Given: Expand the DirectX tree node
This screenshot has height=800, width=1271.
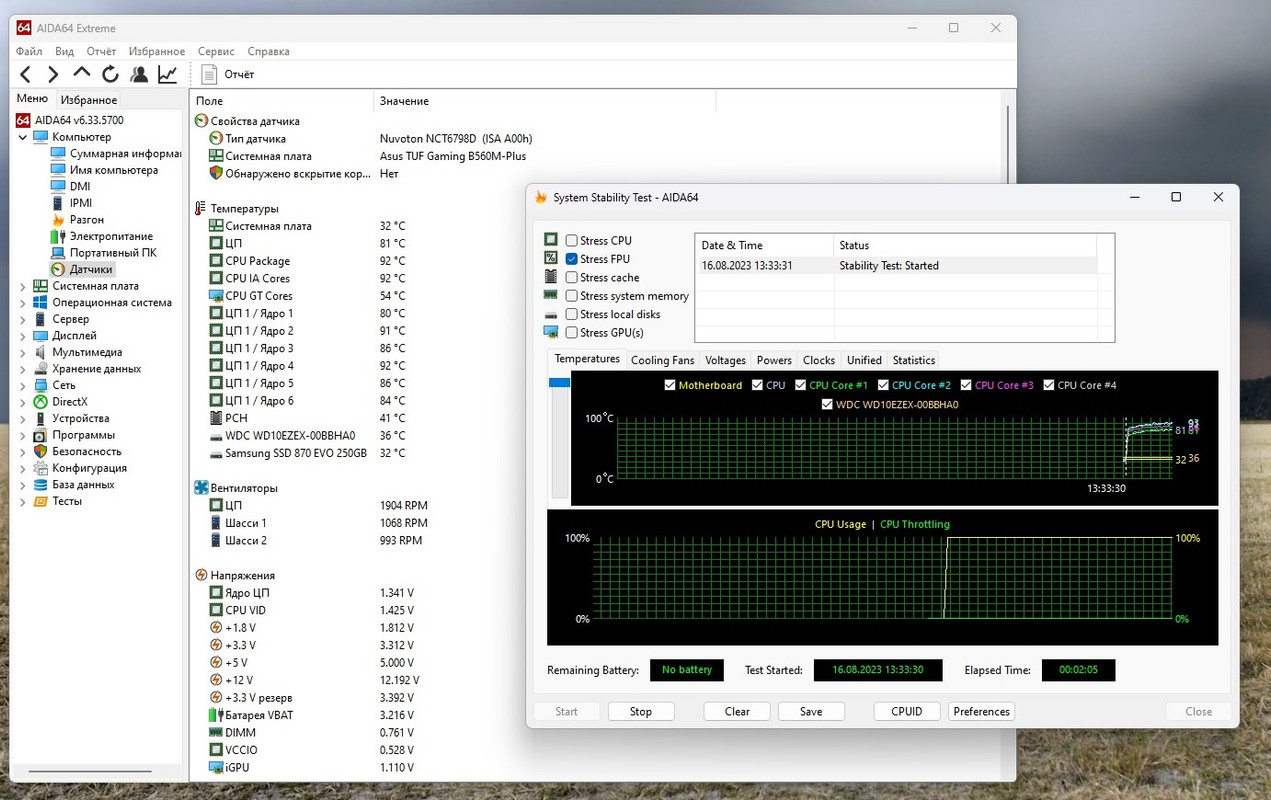Looking at the screenshot, I should [x=23, y=402].
